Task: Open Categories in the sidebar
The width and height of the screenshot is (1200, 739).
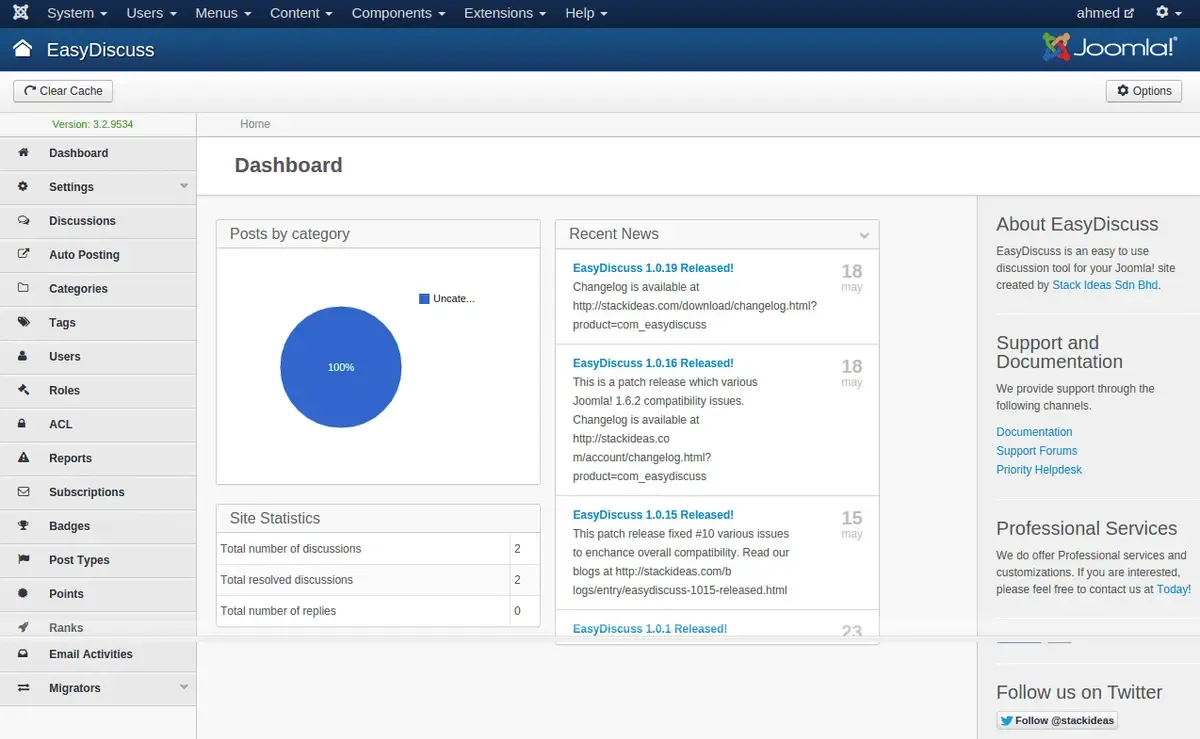Action: (98, 289)
